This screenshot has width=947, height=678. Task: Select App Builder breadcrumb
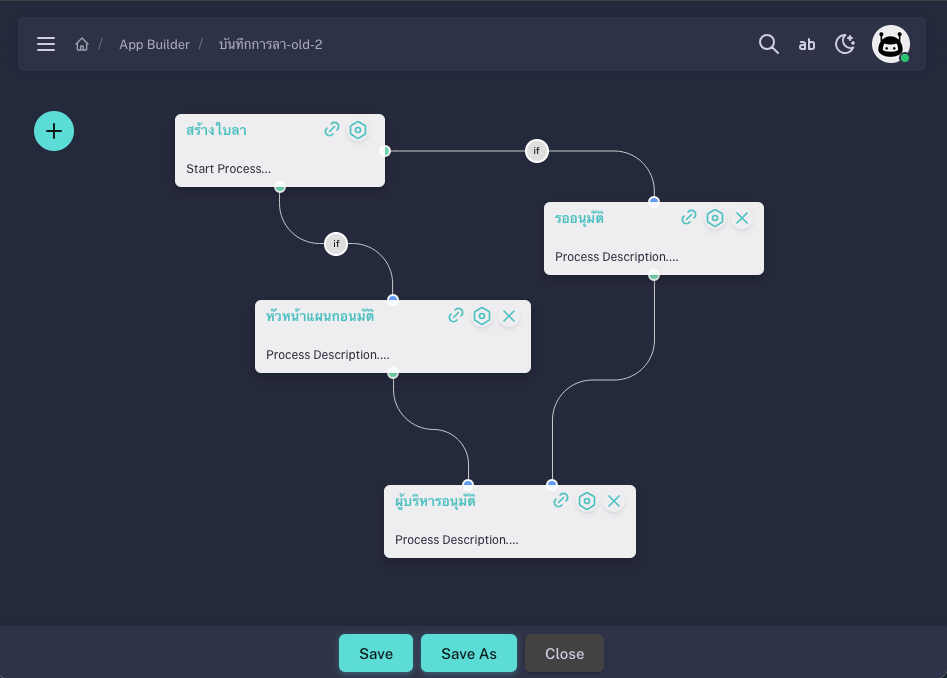click(154, 45)
